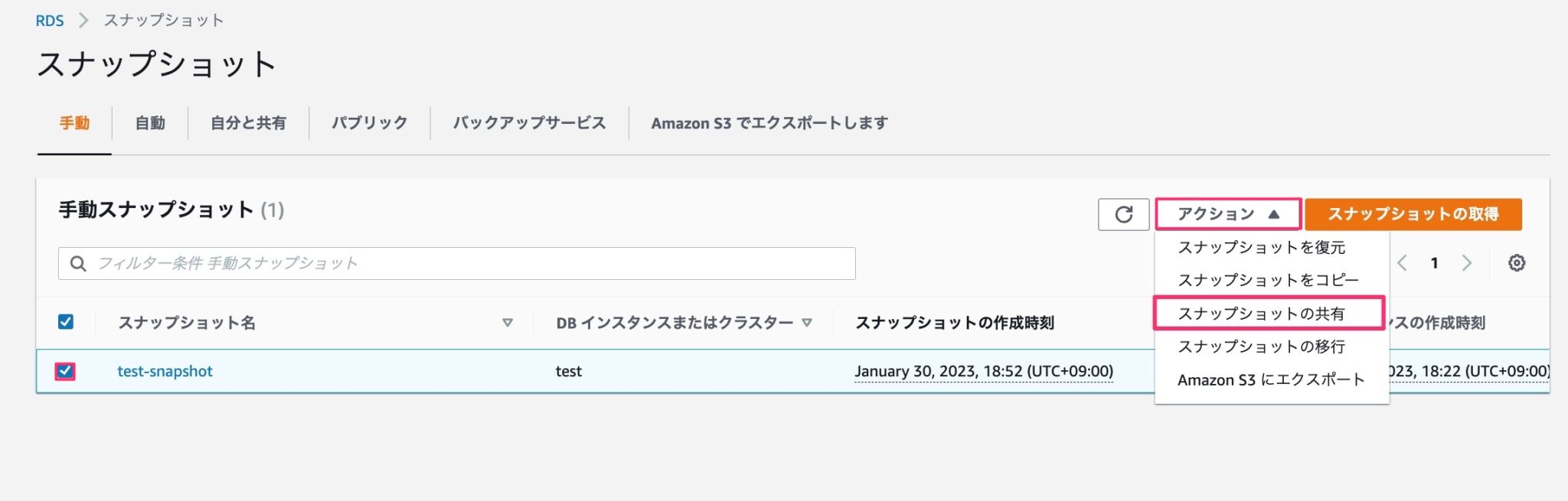
Task: Select スナップショットをコピー menu option
Action: (1268, 281)
